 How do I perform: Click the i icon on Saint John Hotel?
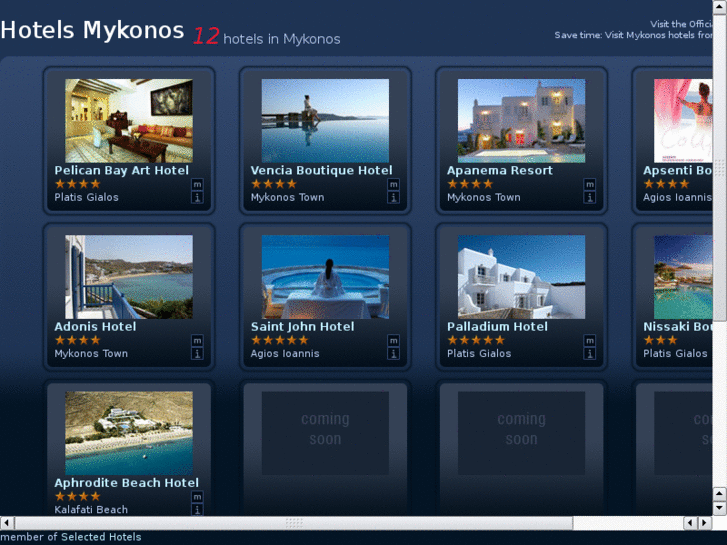point(393,354)
